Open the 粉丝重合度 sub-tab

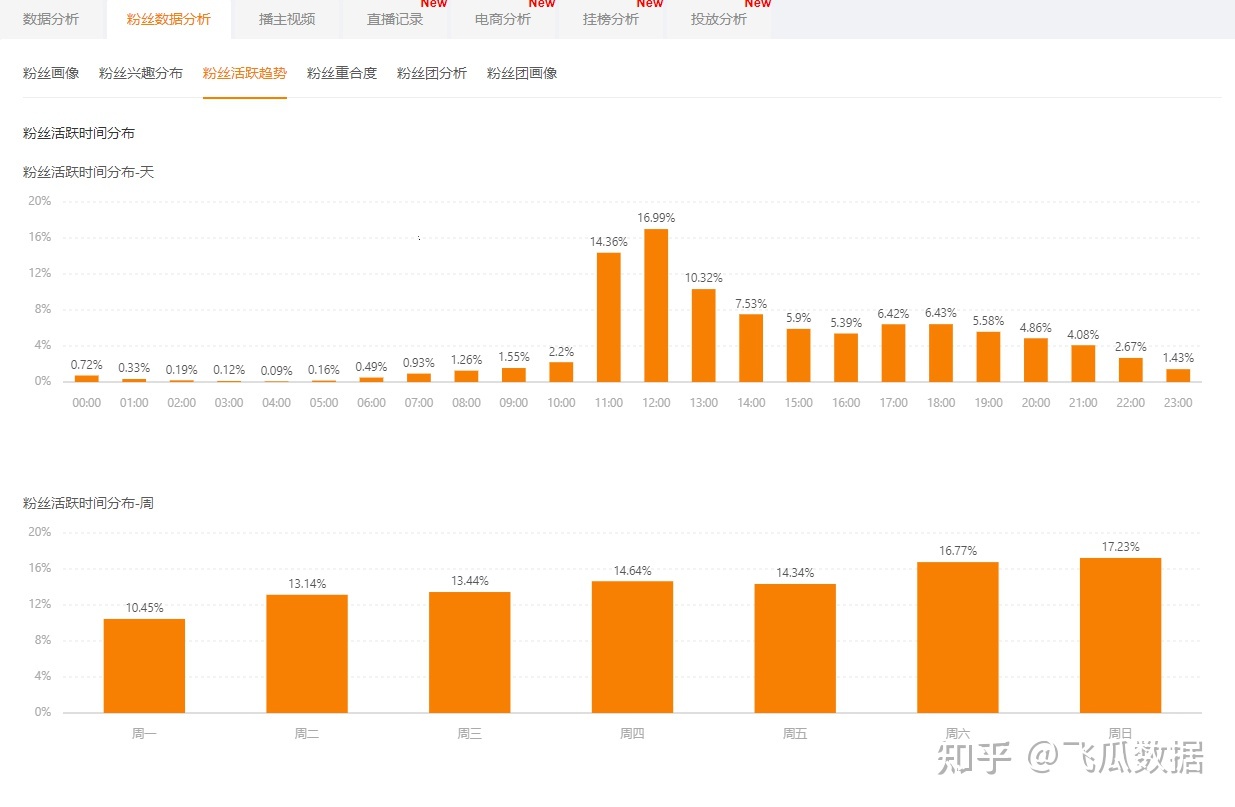coord(342,73)
